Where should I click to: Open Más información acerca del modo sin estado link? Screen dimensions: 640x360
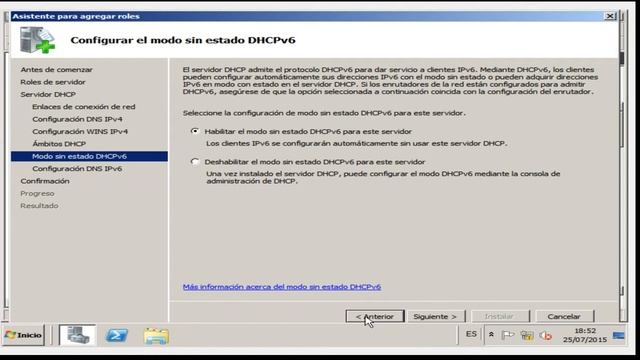[x=282, y=287]
